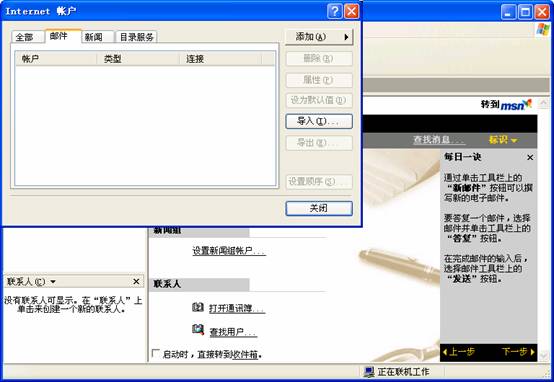The width and height of the screenshot is (554, 382).
Task: Maximize the Outlook Express main window
Action: pyautogui.click(x=525, y=12)
